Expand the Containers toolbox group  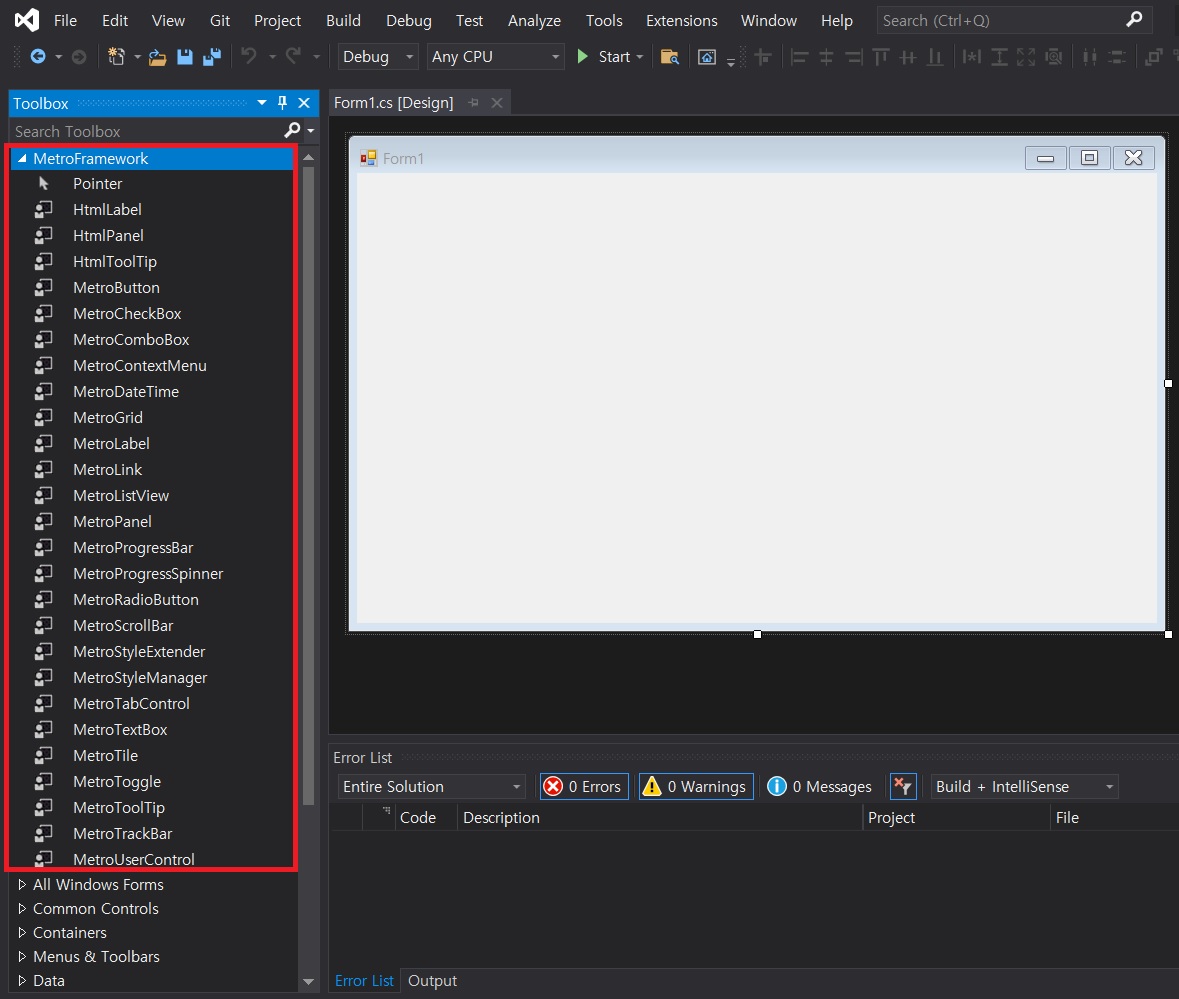(22, 933)
